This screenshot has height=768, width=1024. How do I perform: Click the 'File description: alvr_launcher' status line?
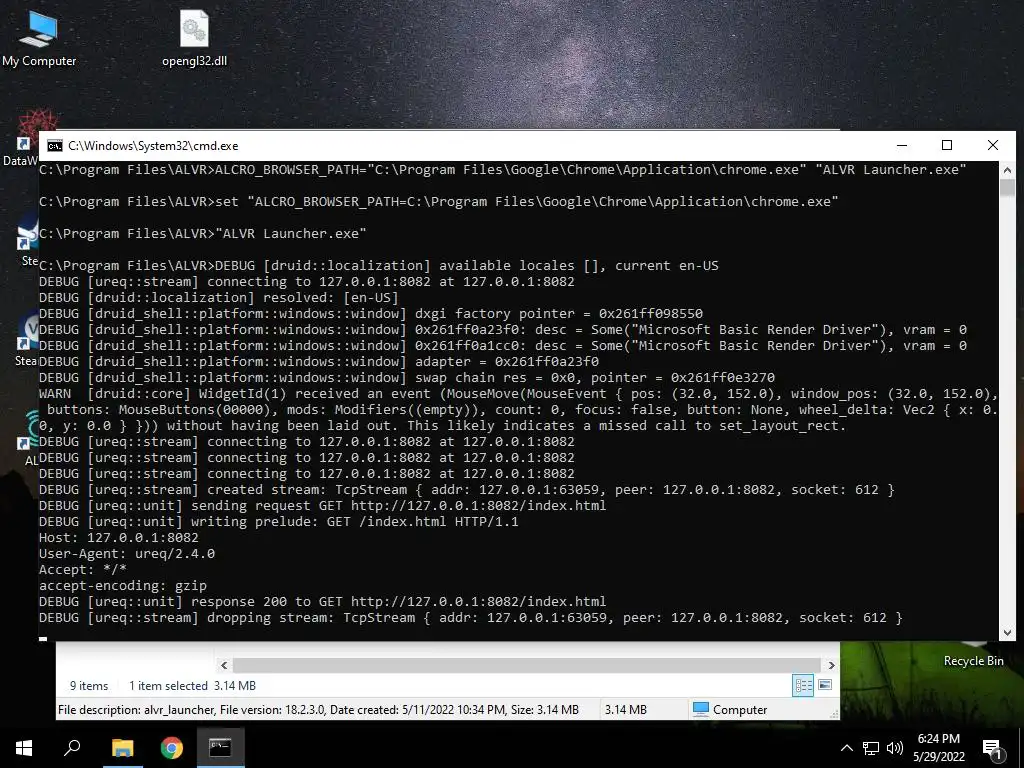pos(318,709)
